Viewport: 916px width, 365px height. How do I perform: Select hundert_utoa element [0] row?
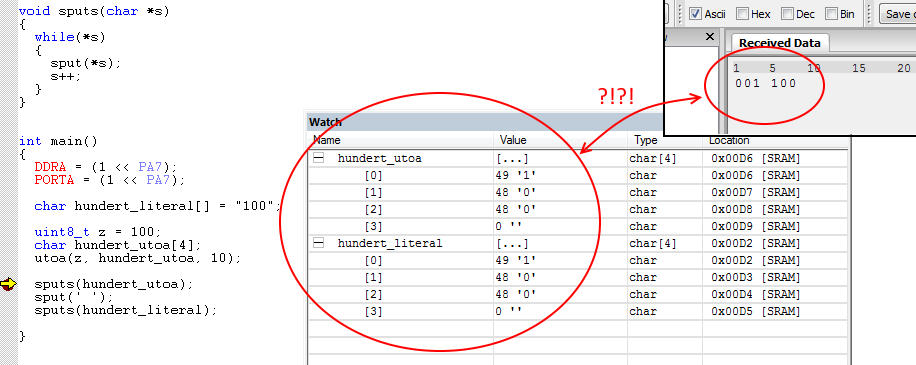578,175
